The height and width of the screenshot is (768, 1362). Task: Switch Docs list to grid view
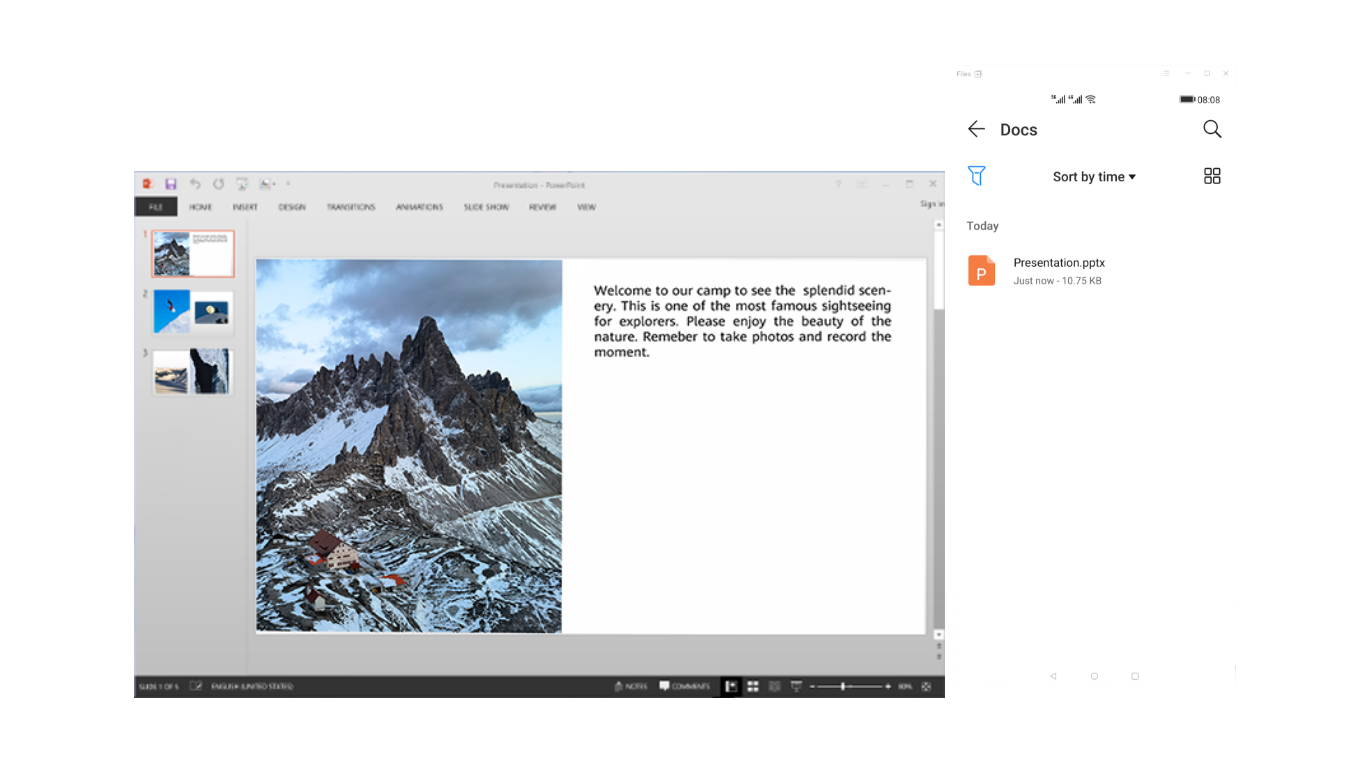(x=1212, y=176)
